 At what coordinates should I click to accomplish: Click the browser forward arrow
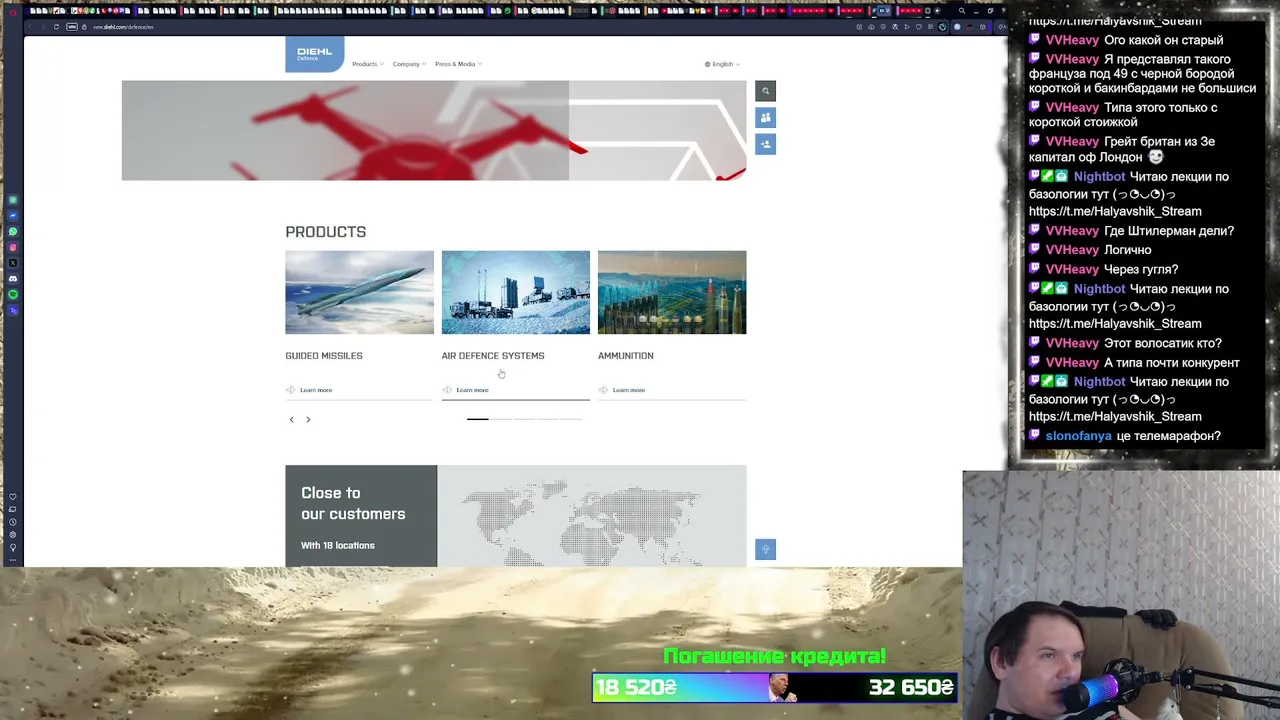(42, 27)
